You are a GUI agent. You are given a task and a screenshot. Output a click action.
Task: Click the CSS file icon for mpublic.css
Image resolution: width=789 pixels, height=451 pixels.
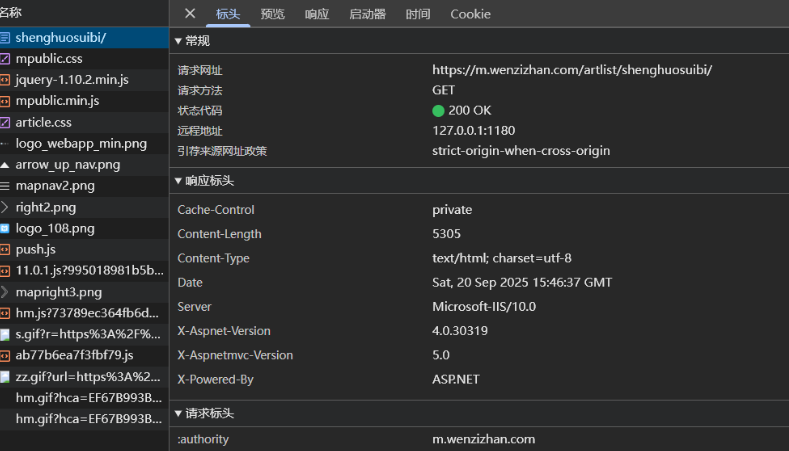(x=6, y=59)
